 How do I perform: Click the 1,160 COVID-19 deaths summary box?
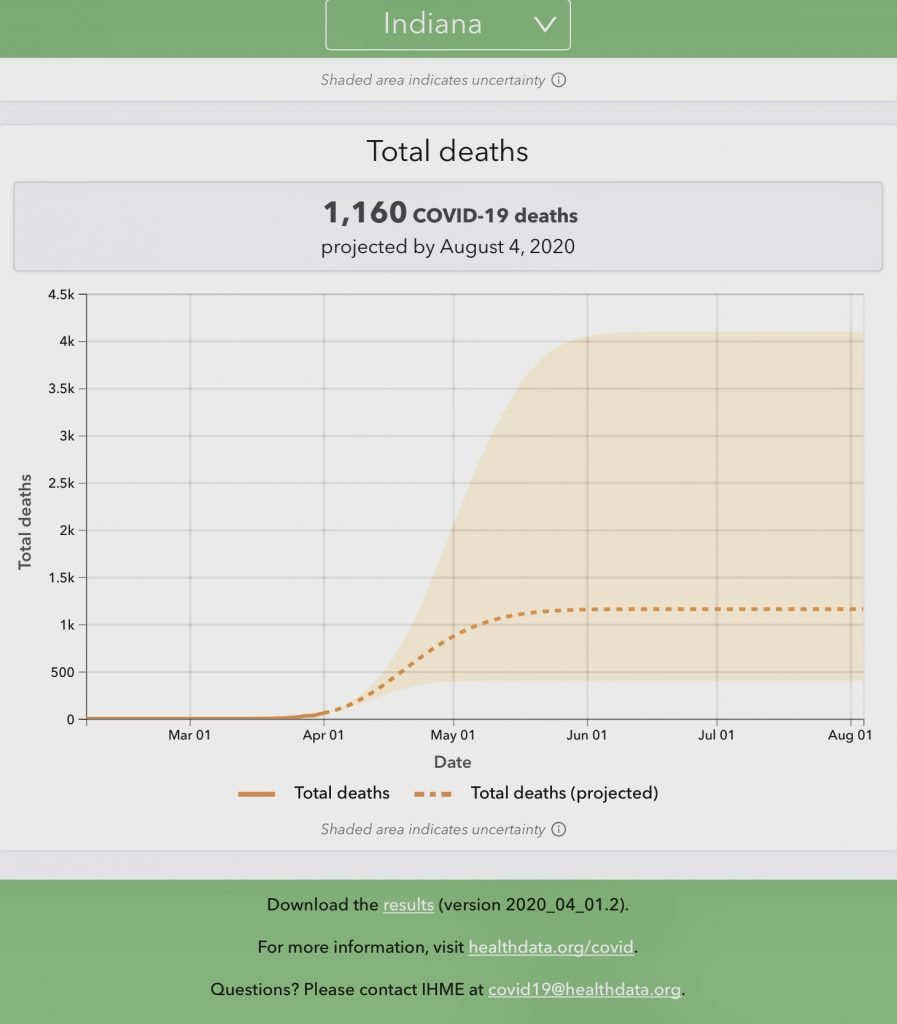point(448,227)
